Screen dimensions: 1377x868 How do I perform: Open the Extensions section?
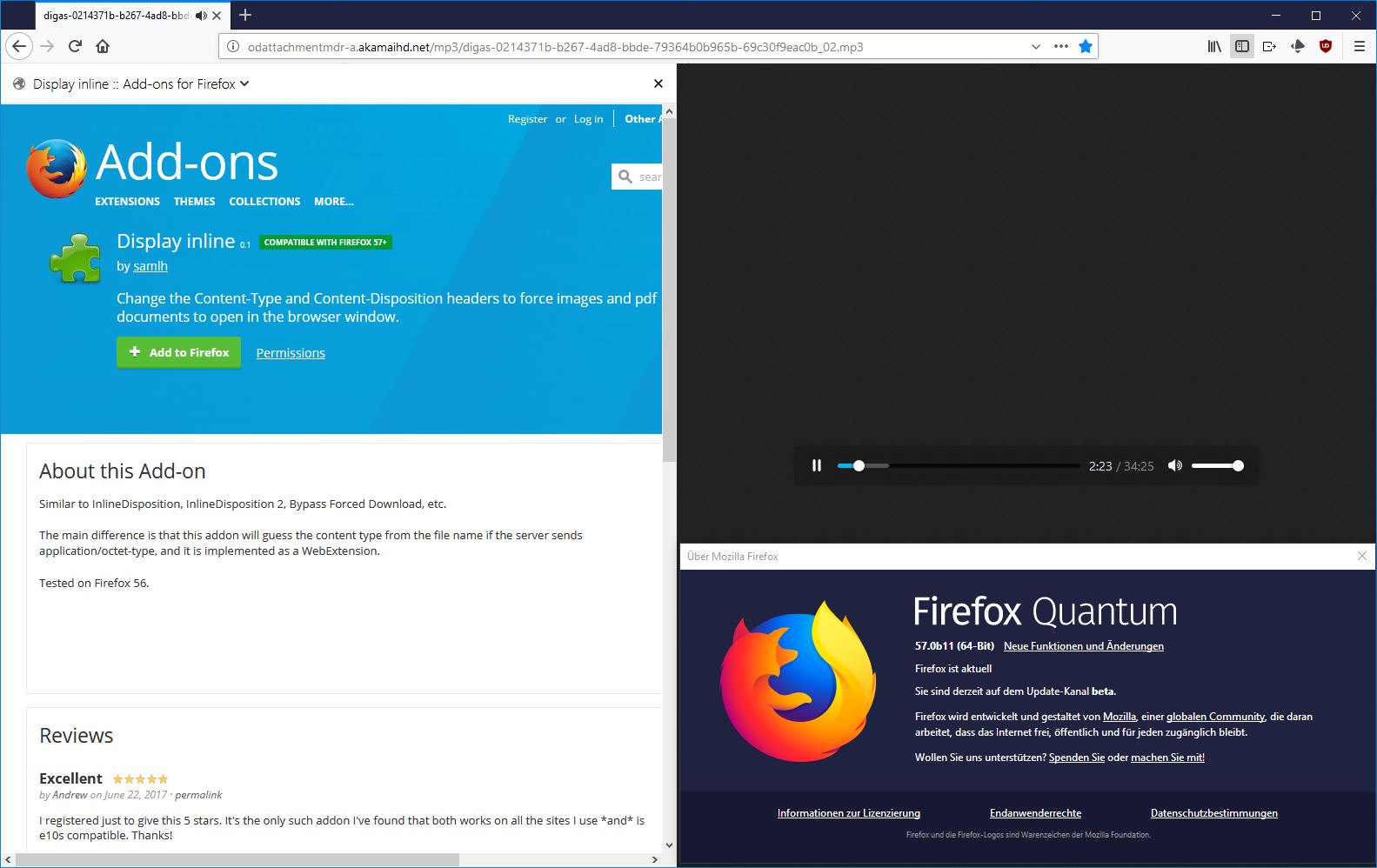pos(127,202)
